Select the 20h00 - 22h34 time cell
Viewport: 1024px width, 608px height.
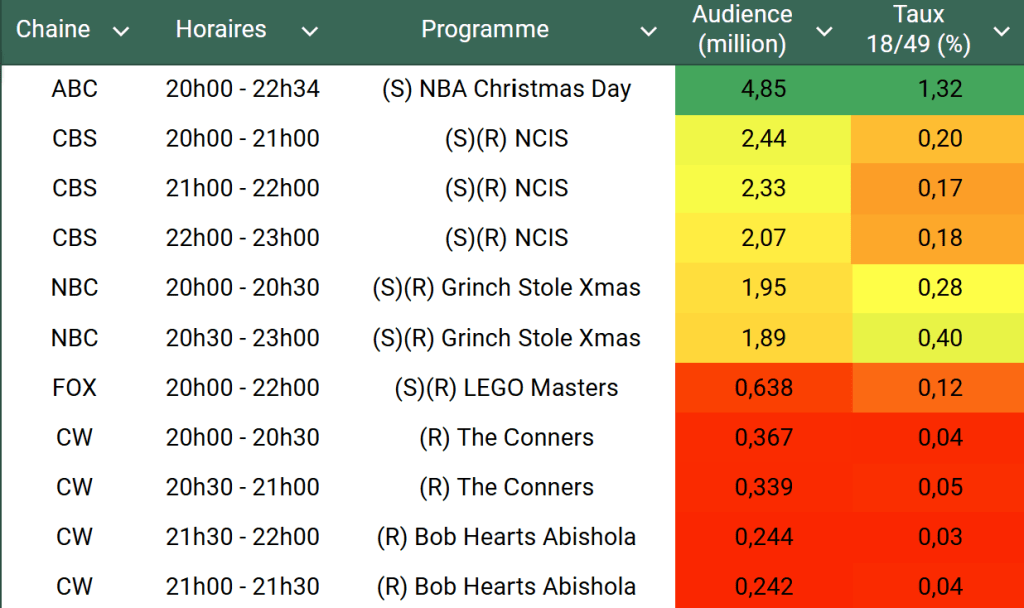[243, 89]
